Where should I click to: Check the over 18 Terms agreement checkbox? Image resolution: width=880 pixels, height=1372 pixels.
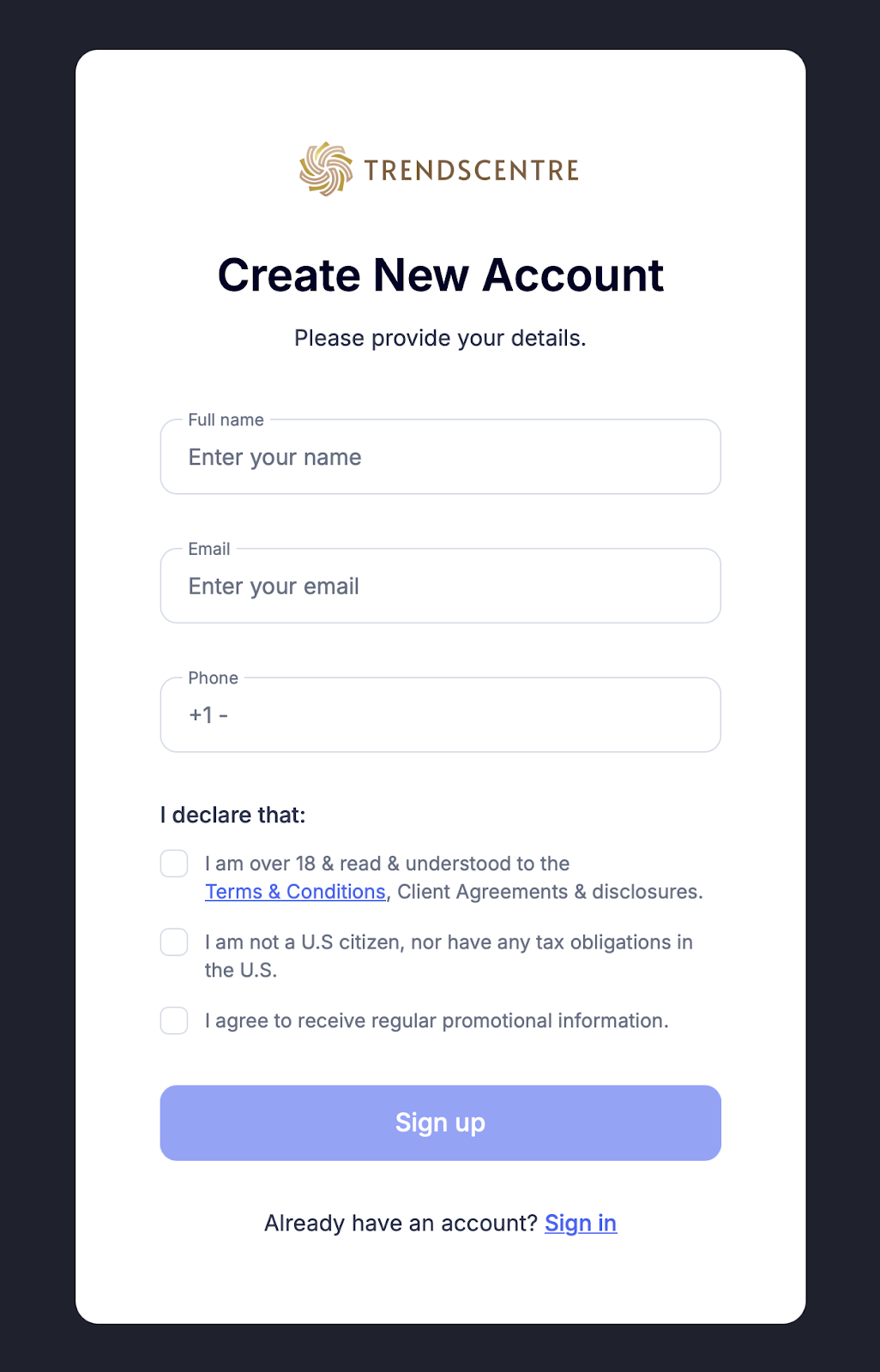[174, 864]
